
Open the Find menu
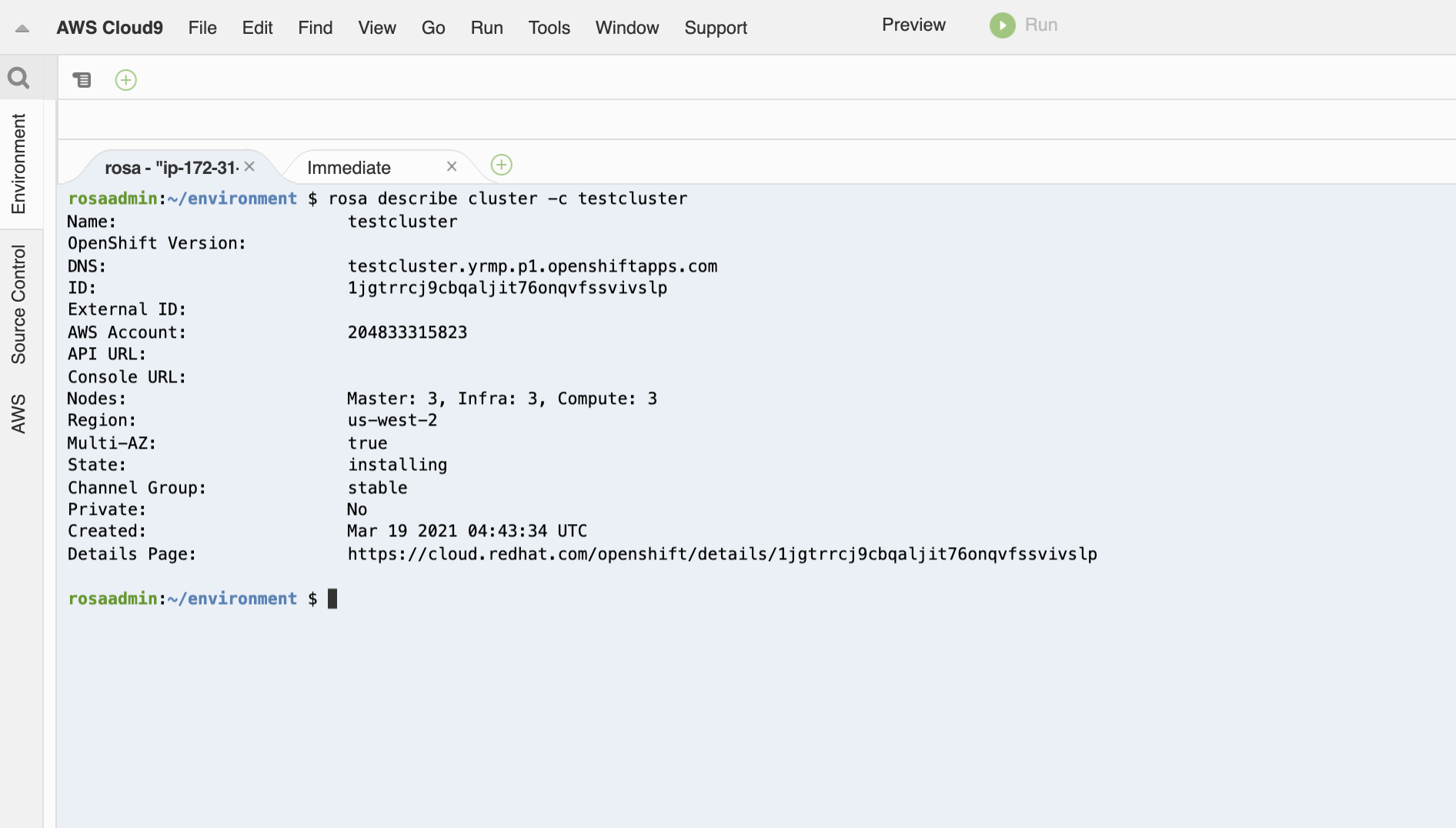pos(316,28)
